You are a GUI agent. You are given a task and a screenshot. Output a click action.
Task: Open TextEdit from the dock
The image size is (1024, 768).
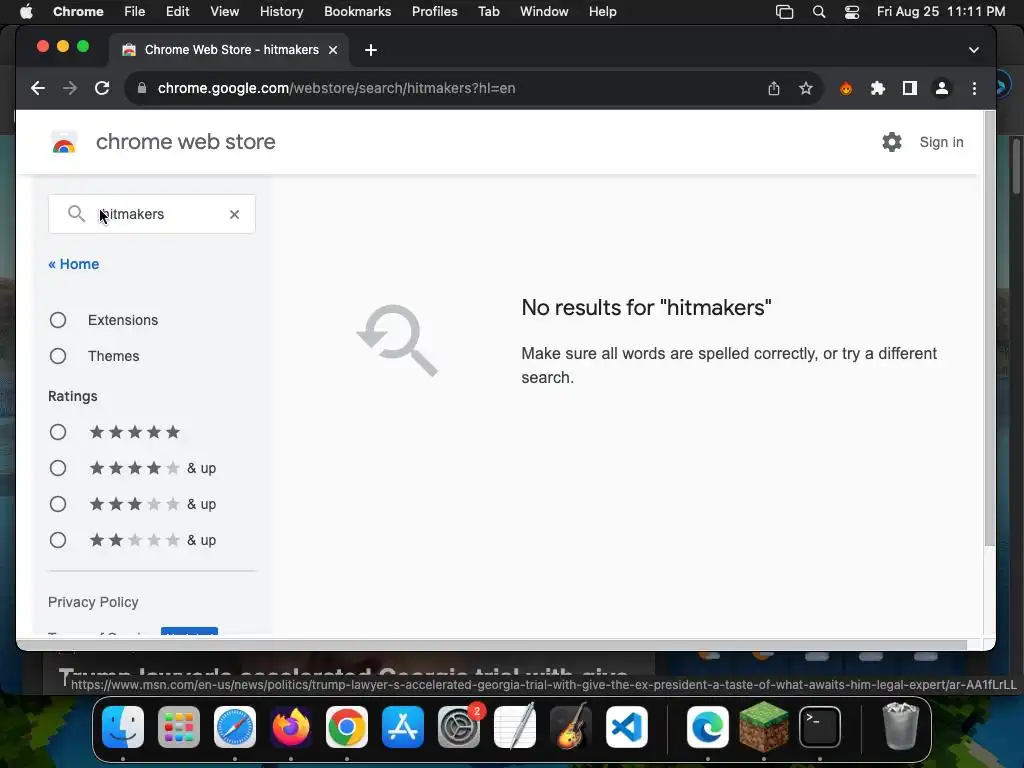(515, 727)
